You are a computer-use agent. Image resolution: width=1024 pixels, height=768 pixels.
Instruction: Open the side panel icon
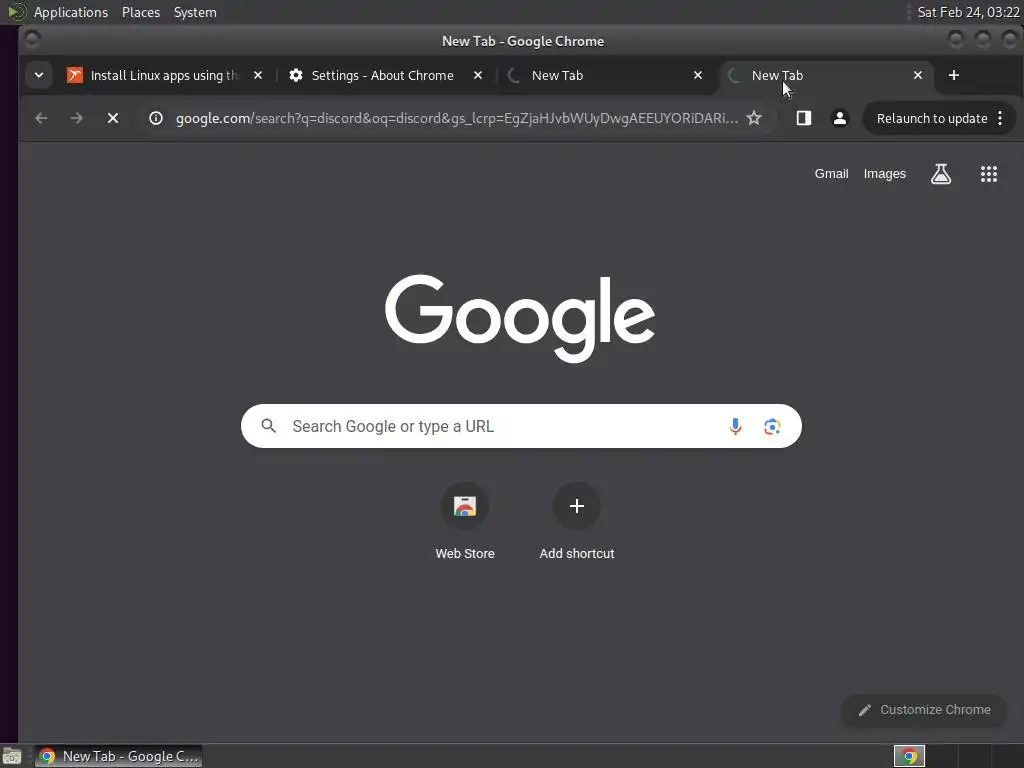(804, 118)
